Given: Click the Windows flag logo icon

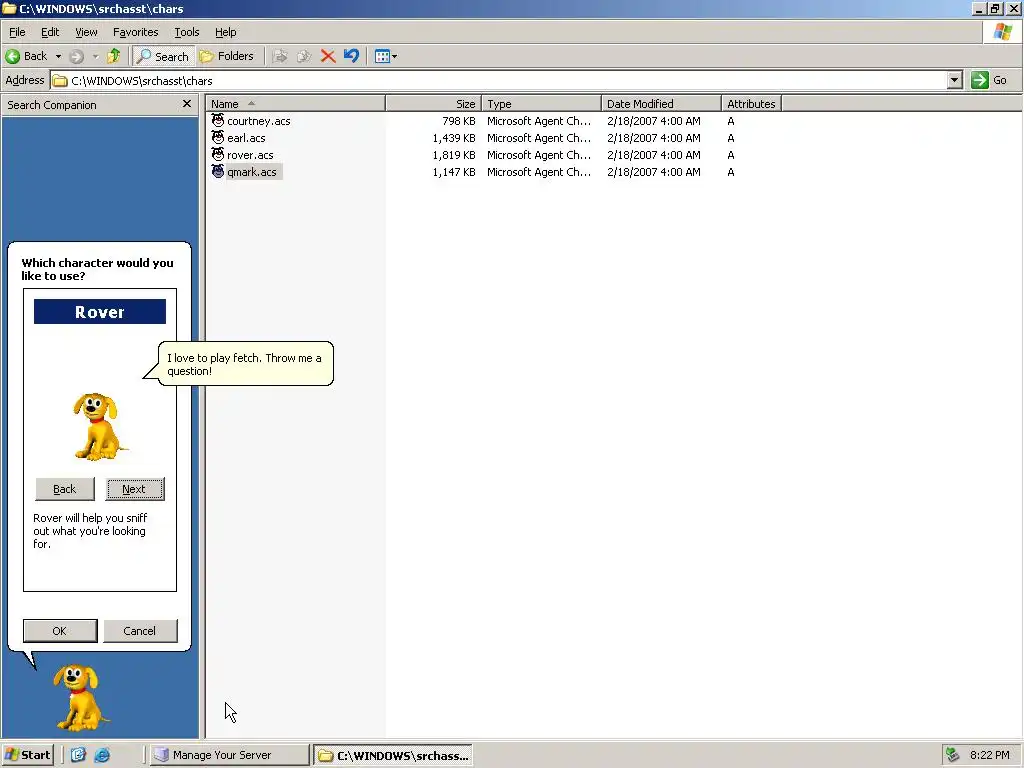Looking at the screenshot, I should pos(1002,32).
